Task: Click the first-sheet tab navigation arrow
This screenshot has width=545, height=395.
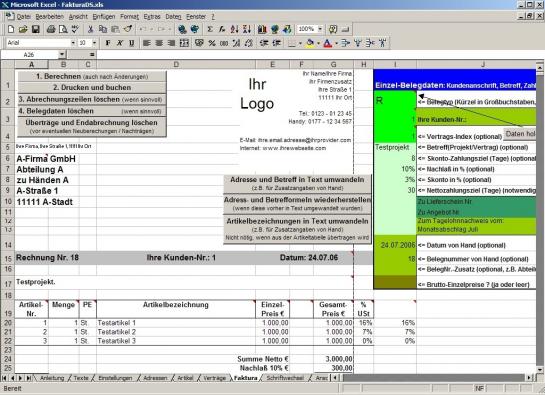Action: [x=5, y=378]
